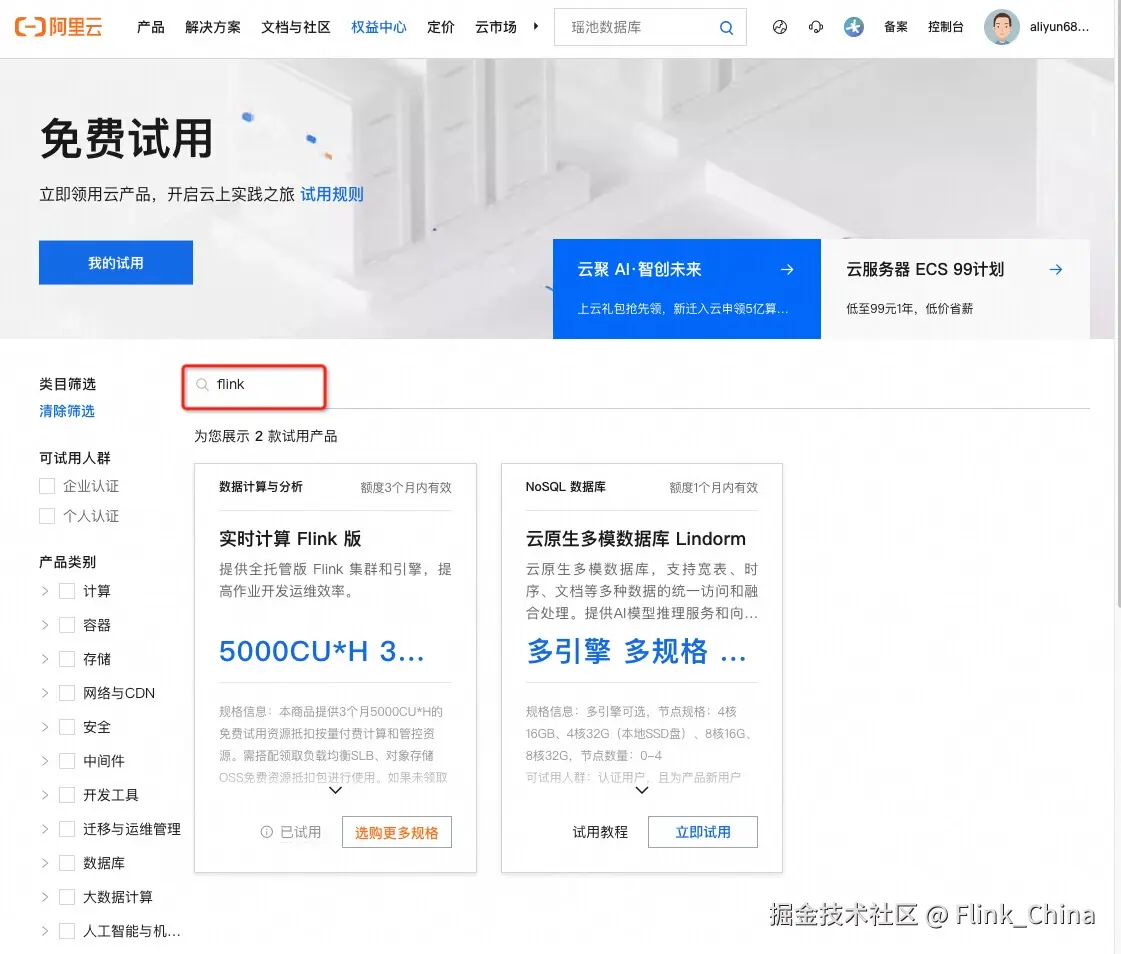Viewport: 1121px width, 954px height.
Task: Tick the 开发工具 category checkbox
Action: pos(67,795)
